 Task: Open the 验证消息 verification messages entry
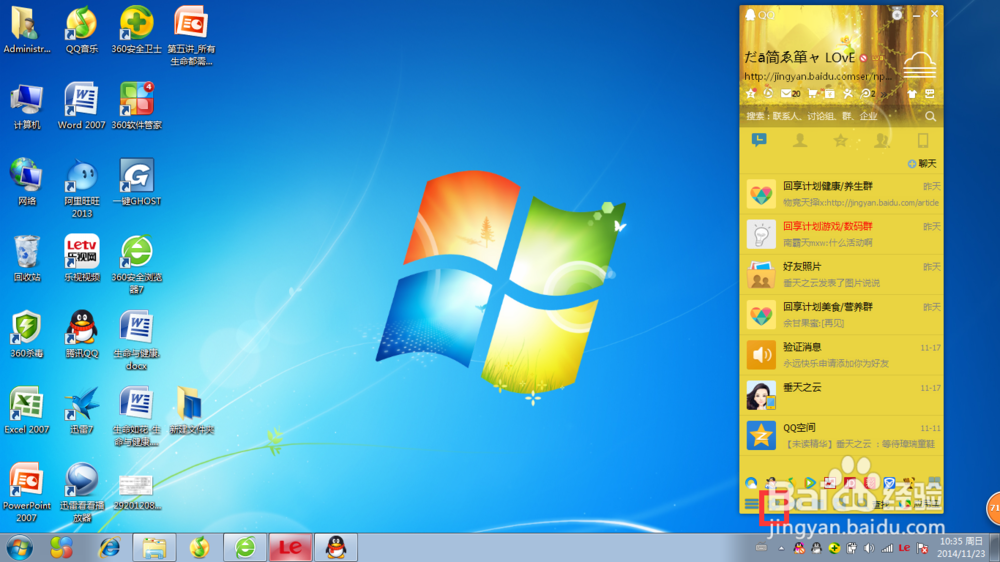click(841, 355)
